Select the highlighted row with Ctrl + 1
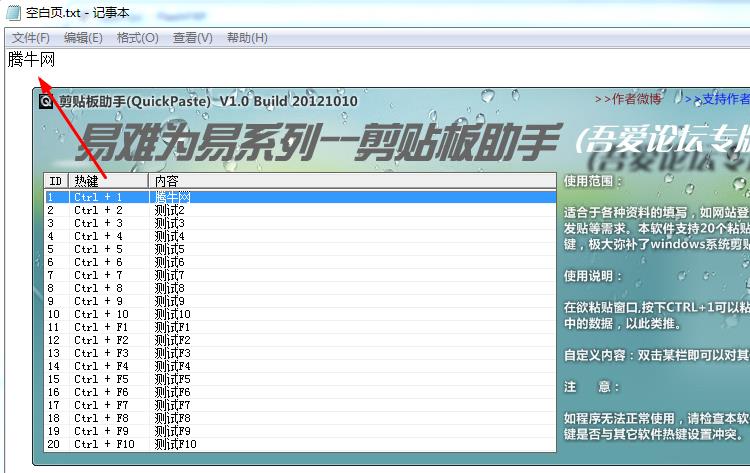Screen dimensions: 750x473 click(x=300, y=197)
